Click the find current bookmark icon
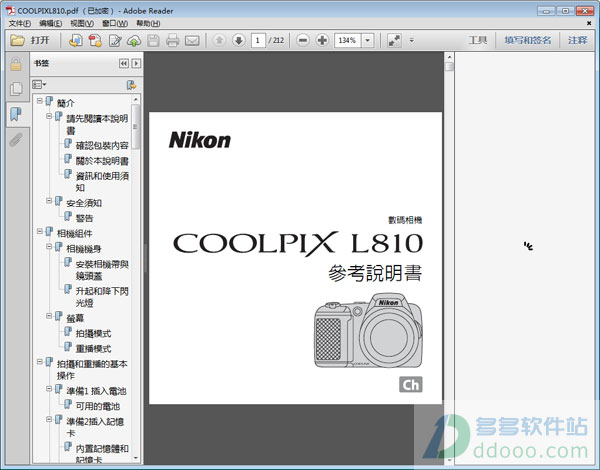Screen dimensions: 600x470 tap(131, 85)
